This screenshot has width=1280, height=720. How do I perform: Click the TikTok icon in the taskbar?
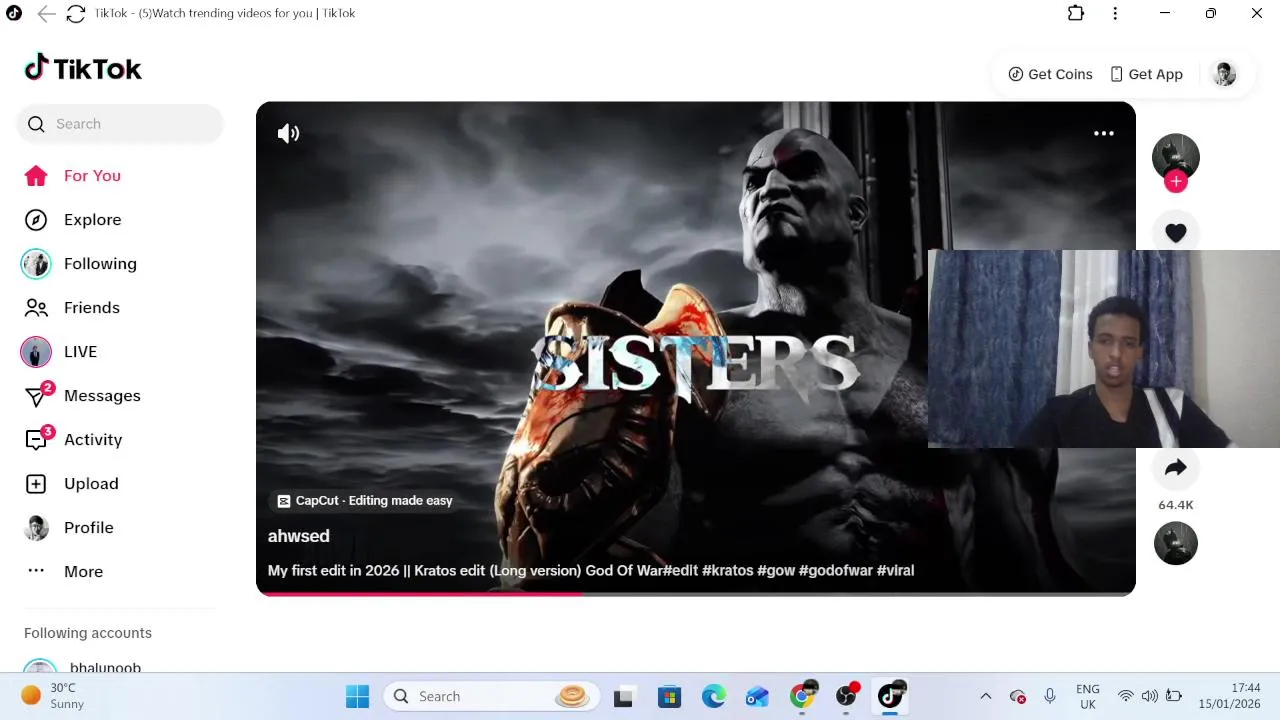(891, 696)
